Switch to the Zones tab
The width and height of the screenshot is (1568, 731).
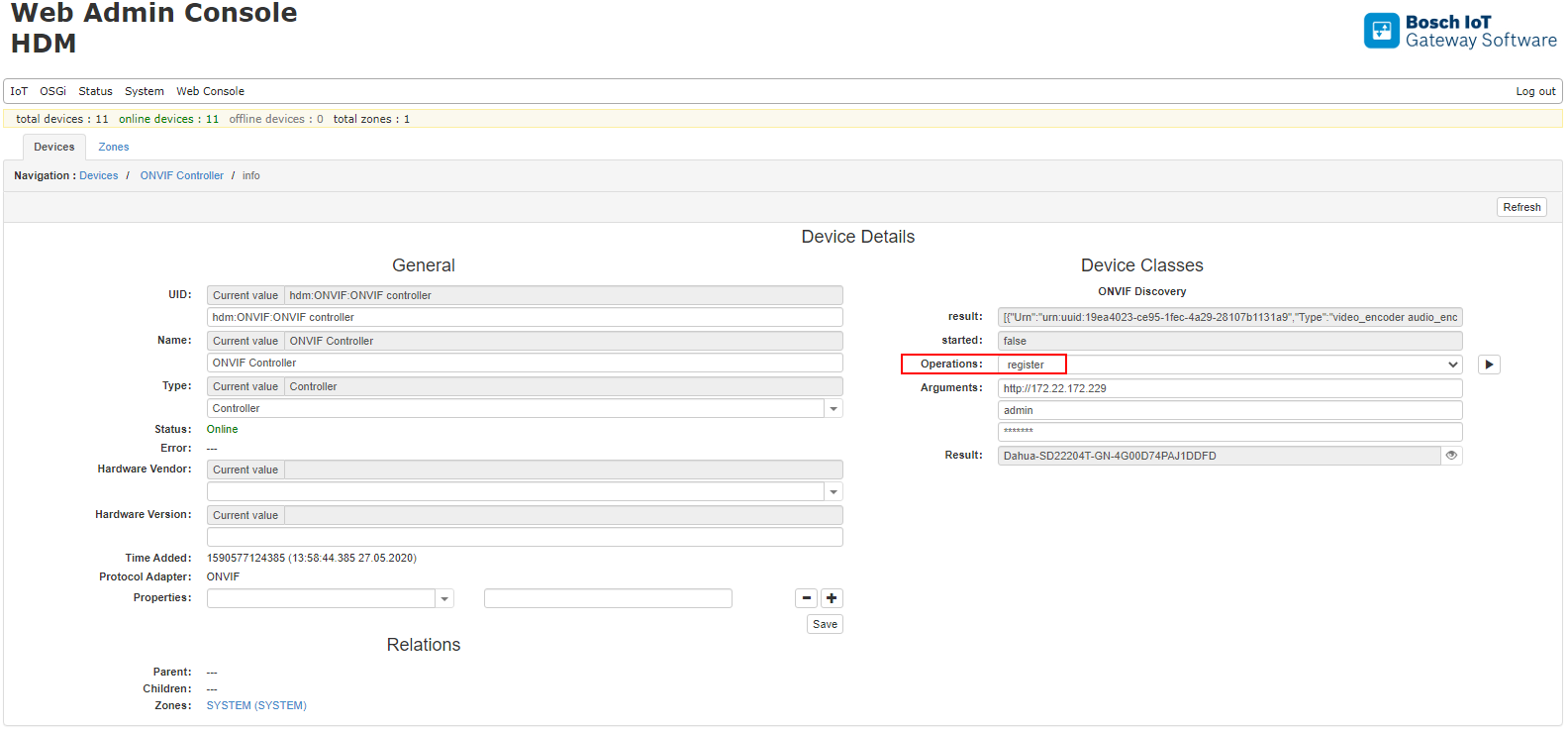tap(114, 147)
